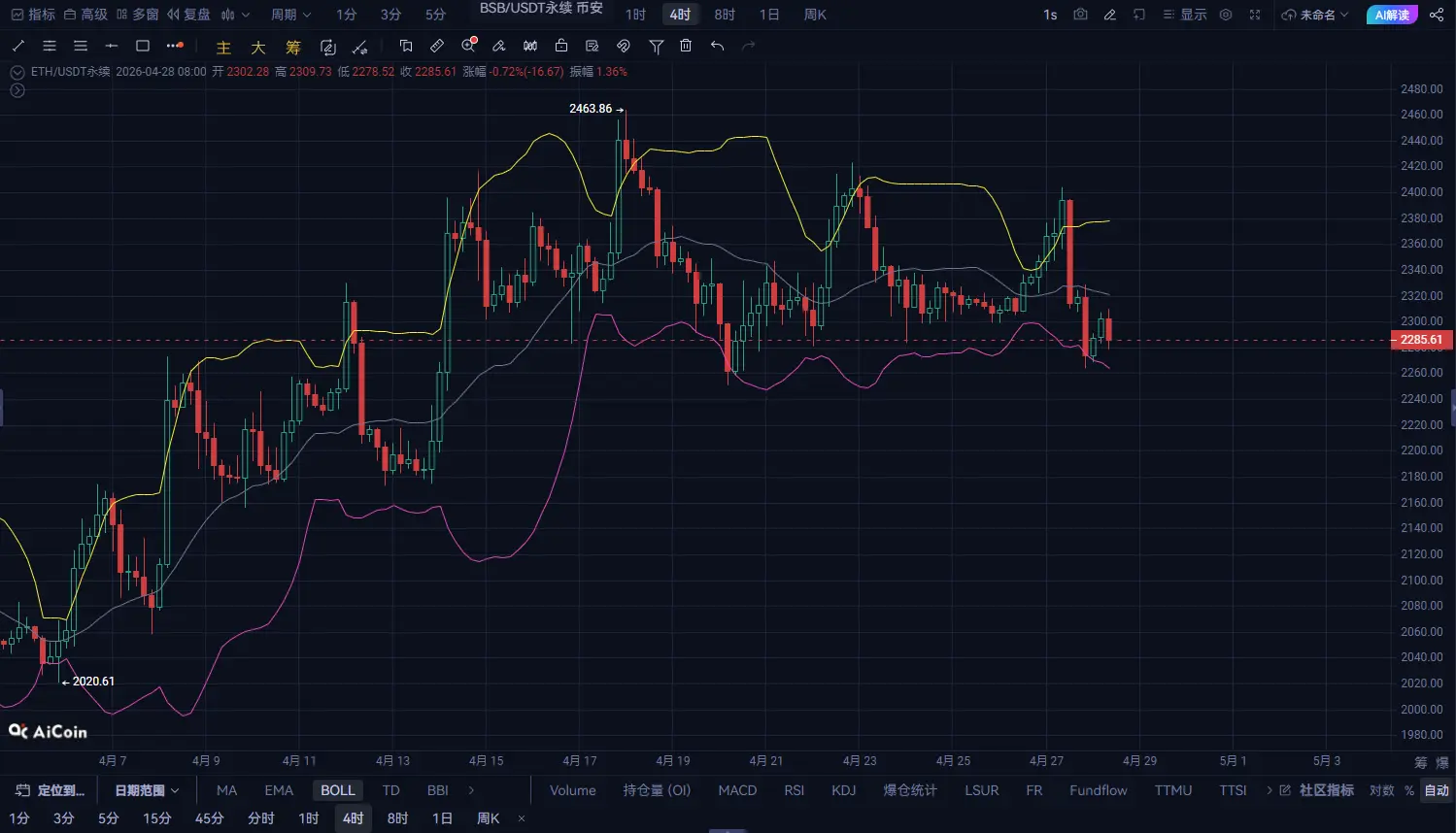
Task: Select the 15分 interval in bottom bar
Action: pos(157,818)
